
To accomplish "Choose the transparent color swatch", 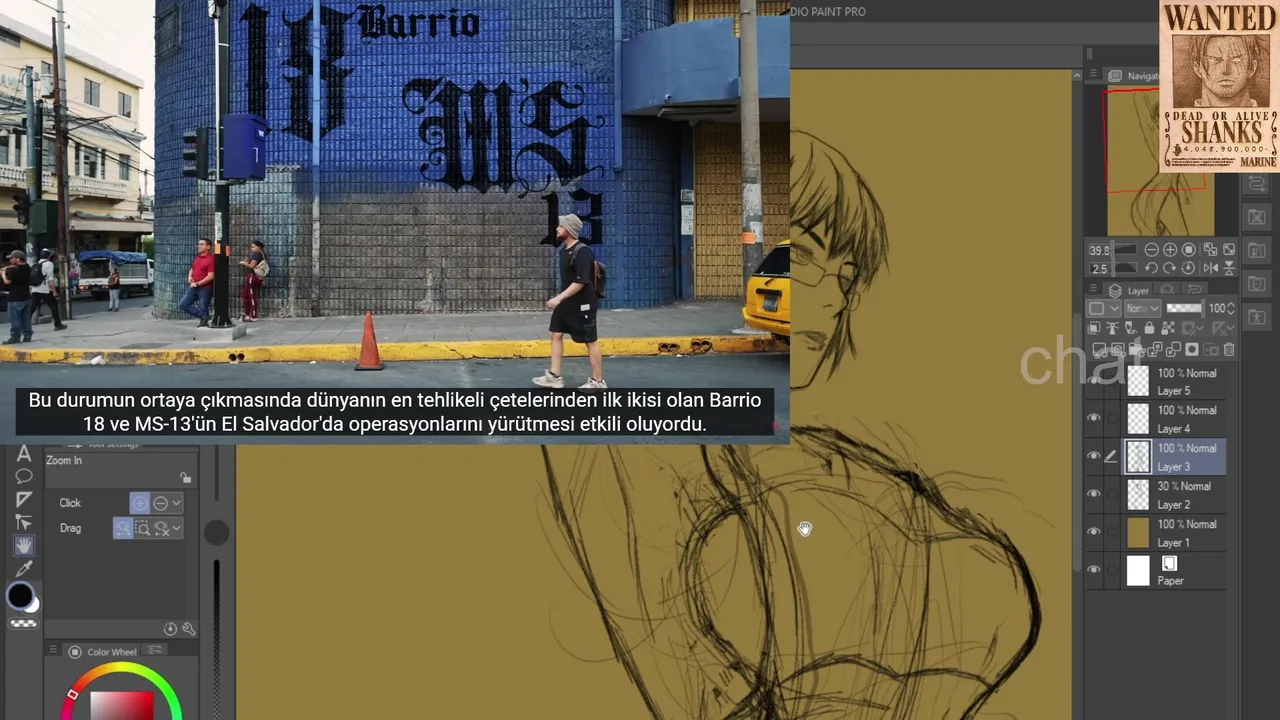I will pos(24,624).
